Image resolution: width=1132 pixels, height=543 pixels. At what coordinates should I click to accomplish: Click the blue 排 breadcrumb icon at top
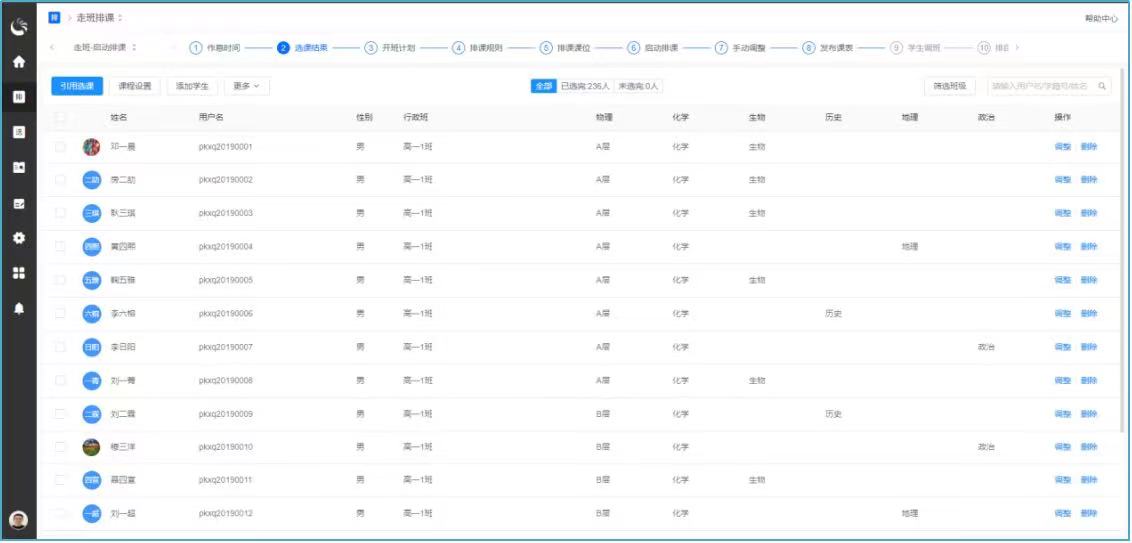click(x=55, y=18)
